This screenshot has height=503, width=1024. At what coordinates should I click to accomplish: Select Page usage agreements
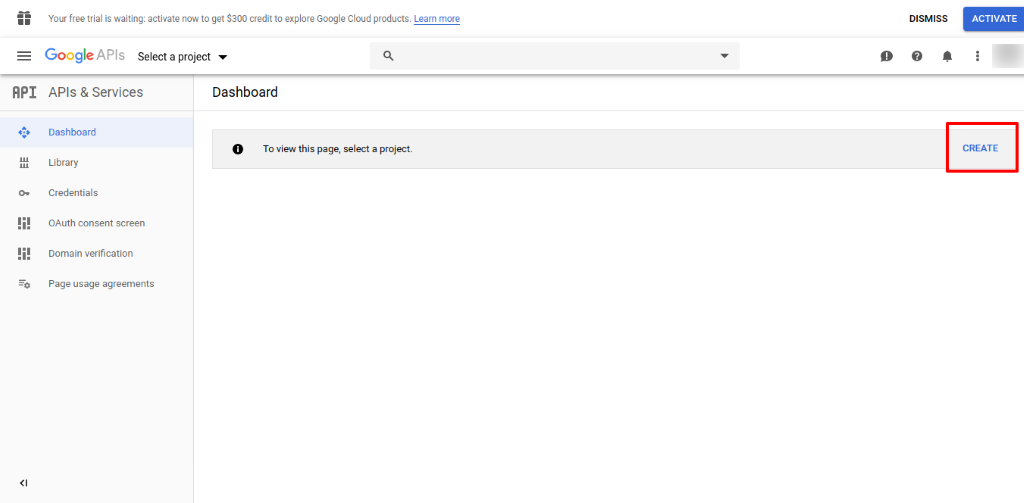101,284
